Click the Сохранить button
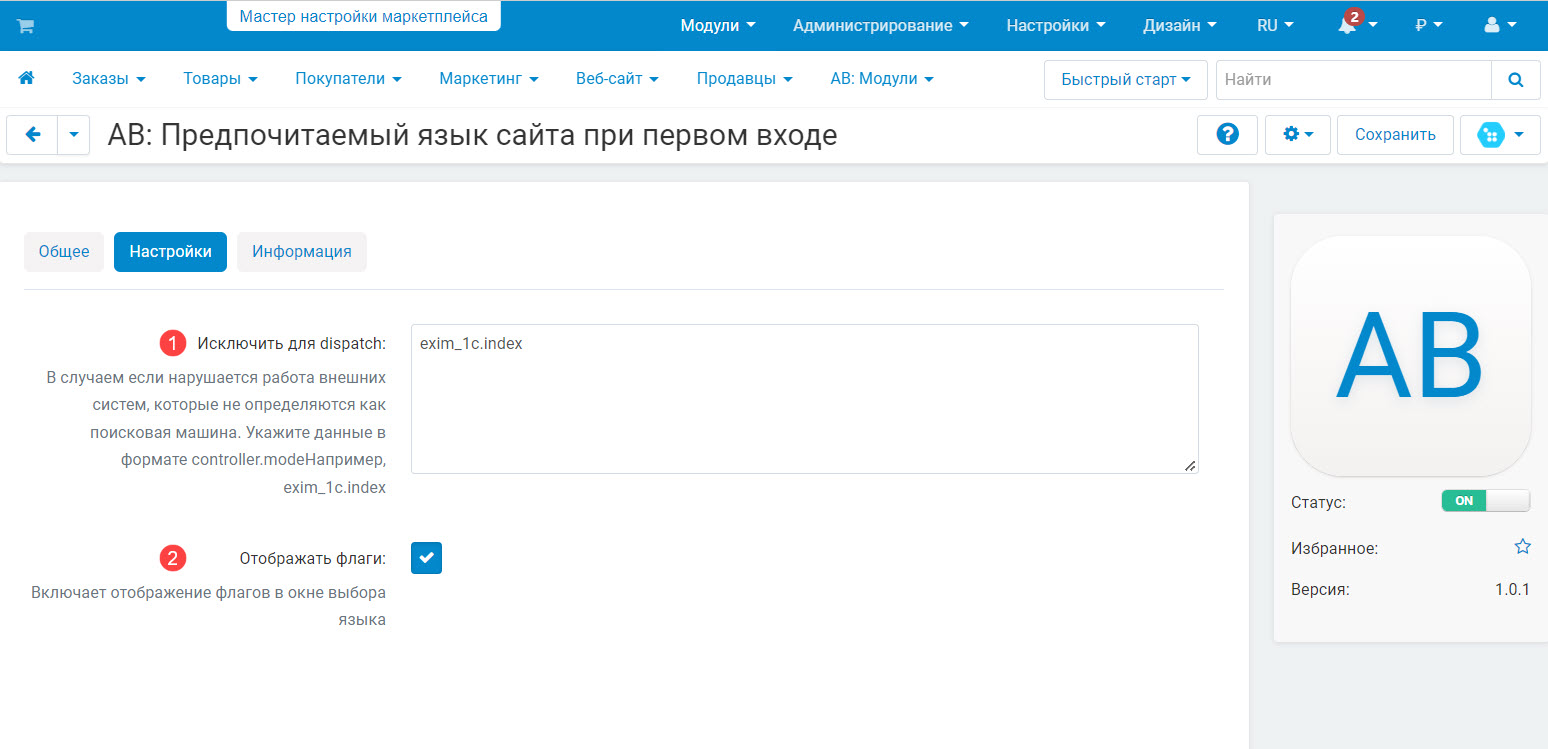The width and height of the screenshot is (1548, 749). pyautogui.click(x=1395, y=134)
